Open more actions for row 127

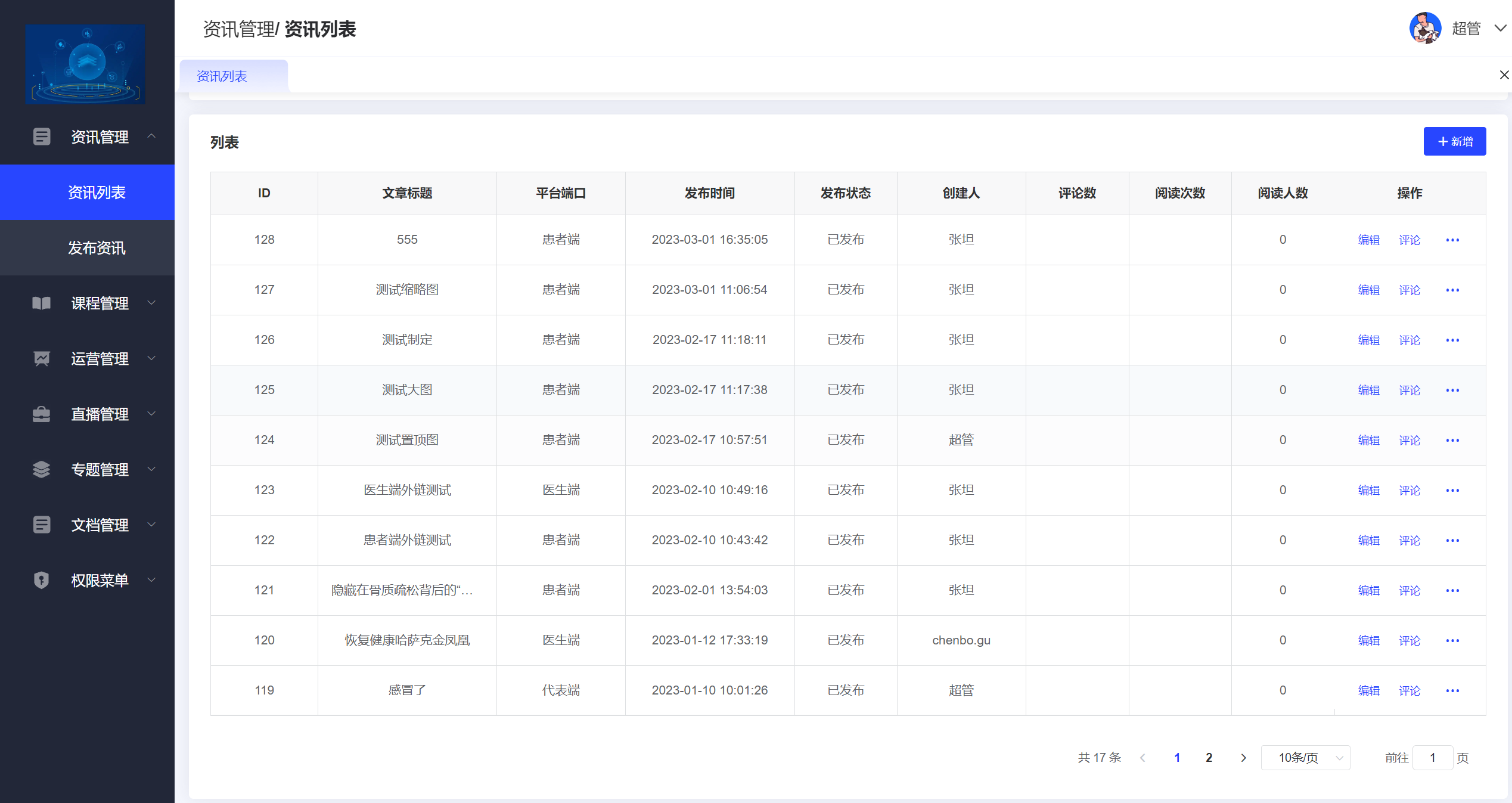click(x=1452, y=290)
